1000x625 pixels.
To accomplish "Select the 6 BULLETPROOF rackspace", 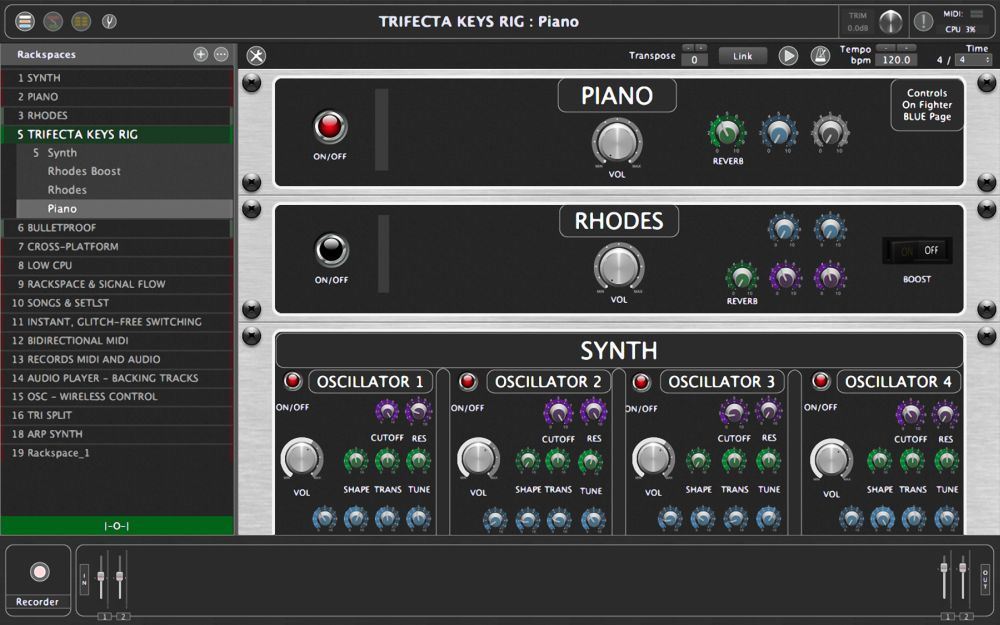I will pos(62,228).
